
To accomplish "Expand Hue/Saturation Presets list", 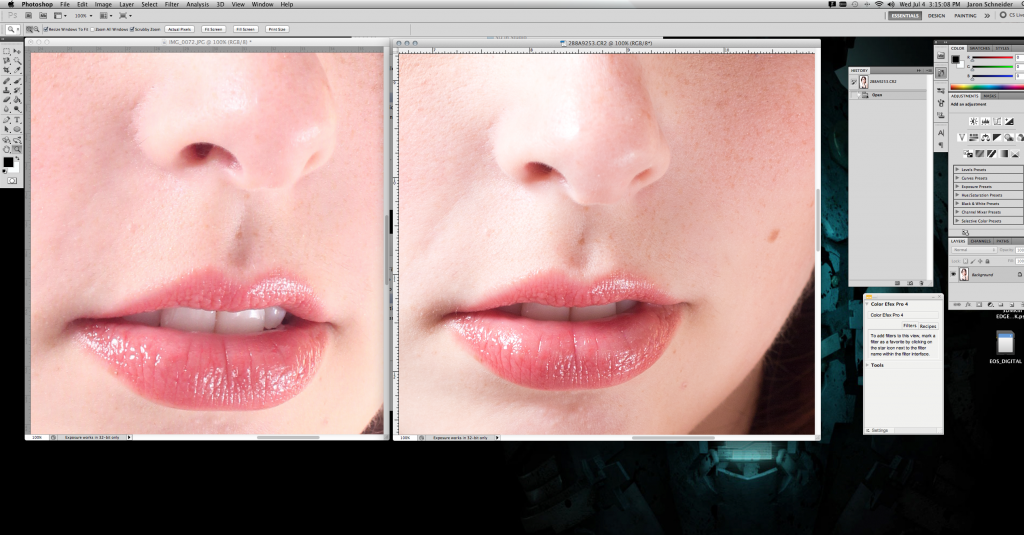I will point(957,195).
